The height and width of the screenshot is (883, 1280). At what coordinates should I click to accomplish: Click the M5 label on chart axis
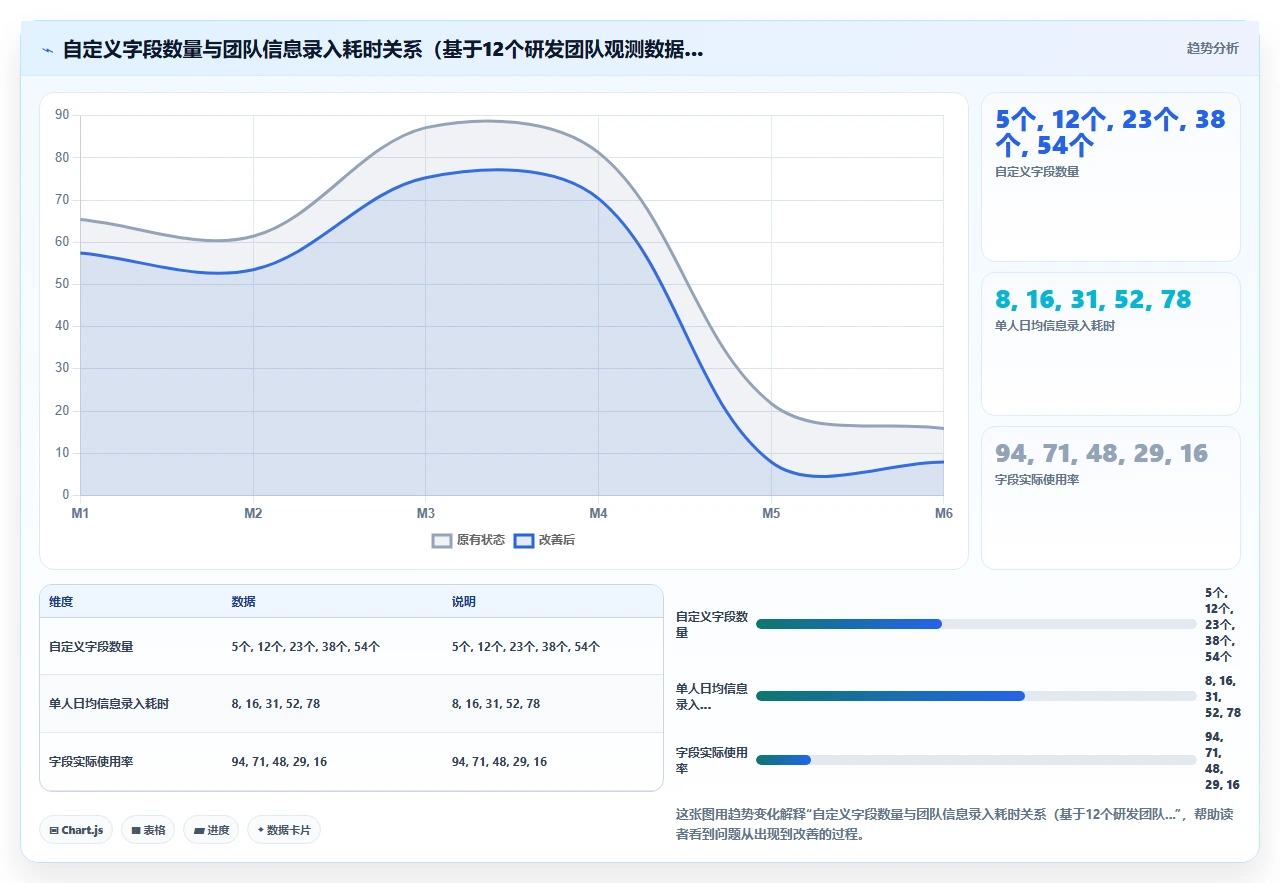coord(771,514)
